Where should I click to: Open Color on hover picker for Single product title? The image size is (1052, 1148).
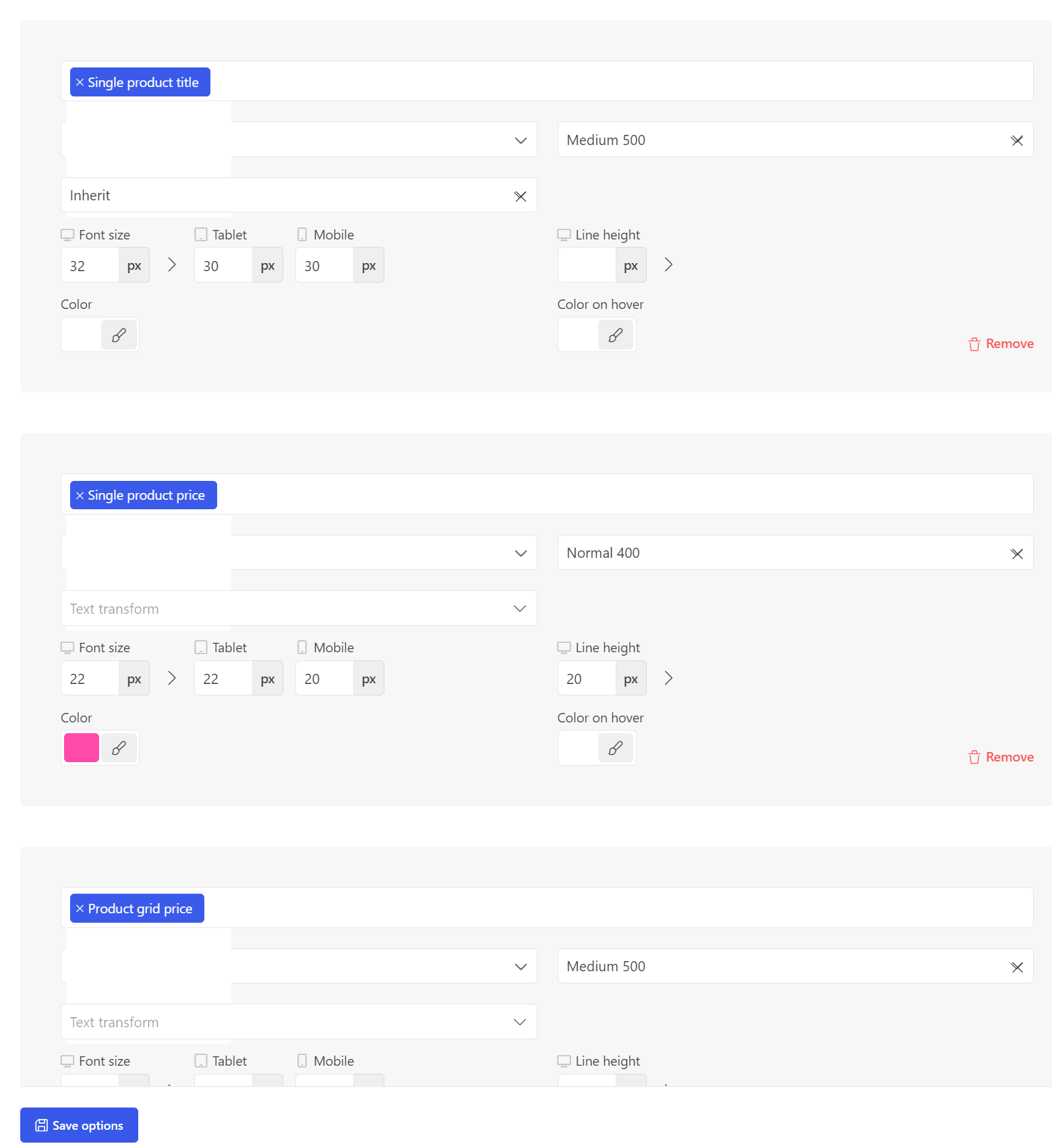tap(616, 335)
